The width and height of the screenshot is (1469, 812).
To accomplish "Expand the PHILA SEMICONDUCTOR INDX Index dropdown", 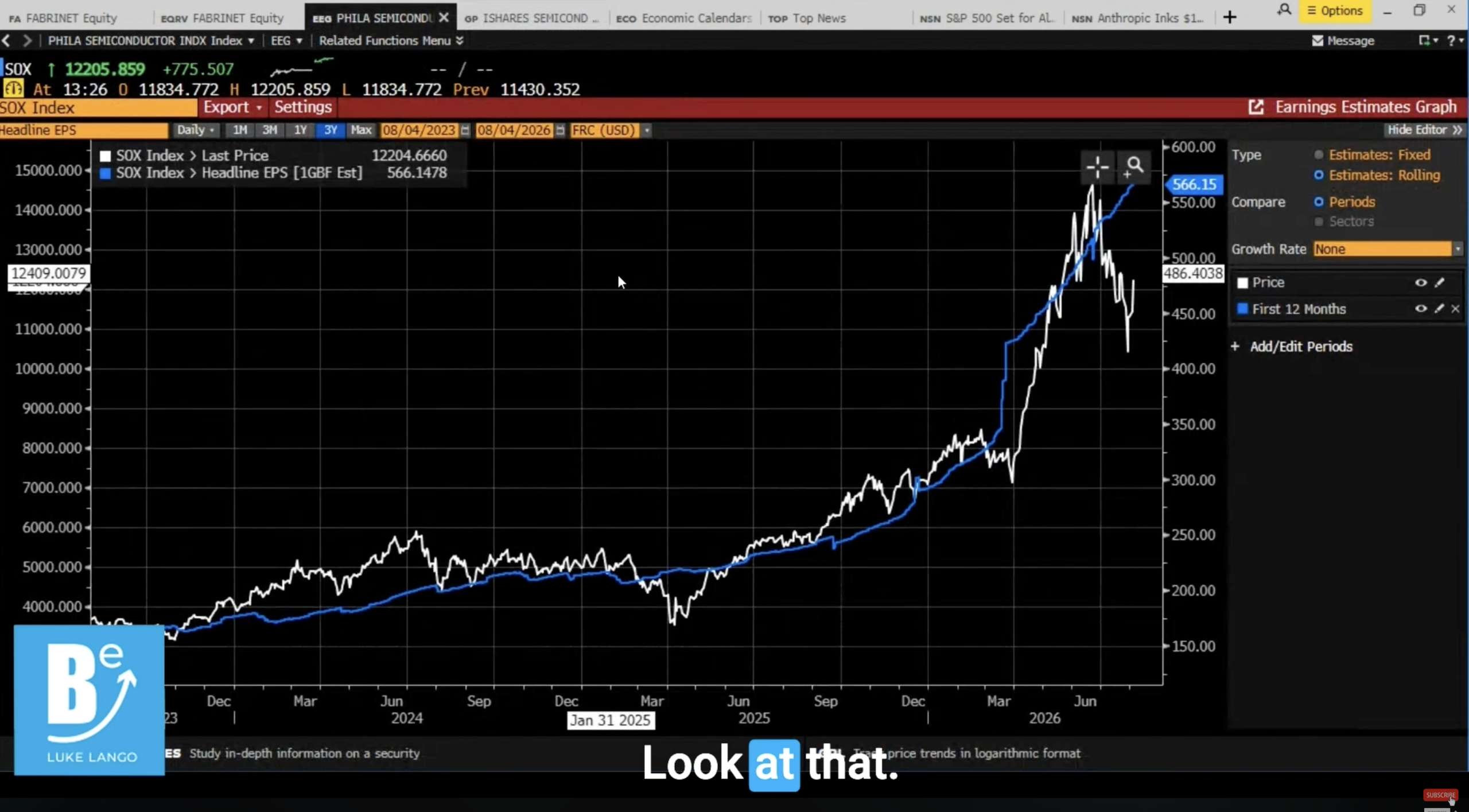I will (x=151, y=41).
